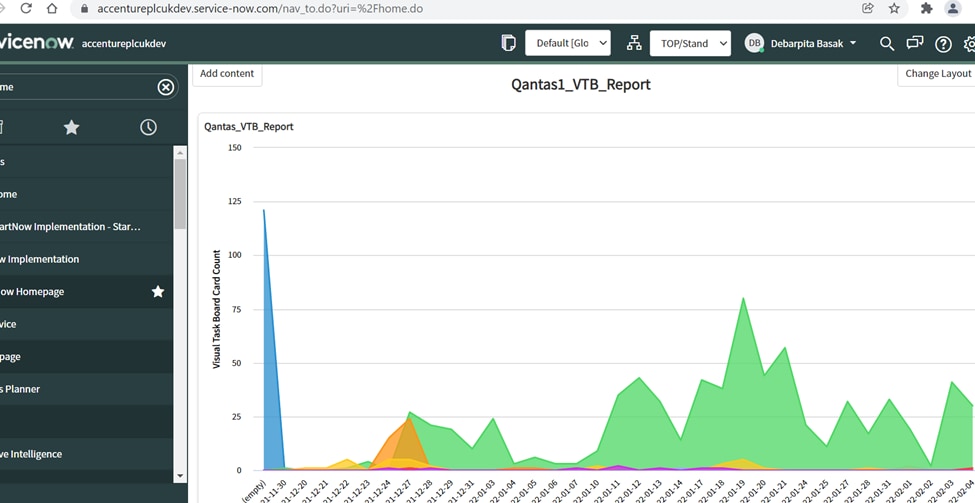
Task: Click the 150 y-axis value
Action: (234, 147)
